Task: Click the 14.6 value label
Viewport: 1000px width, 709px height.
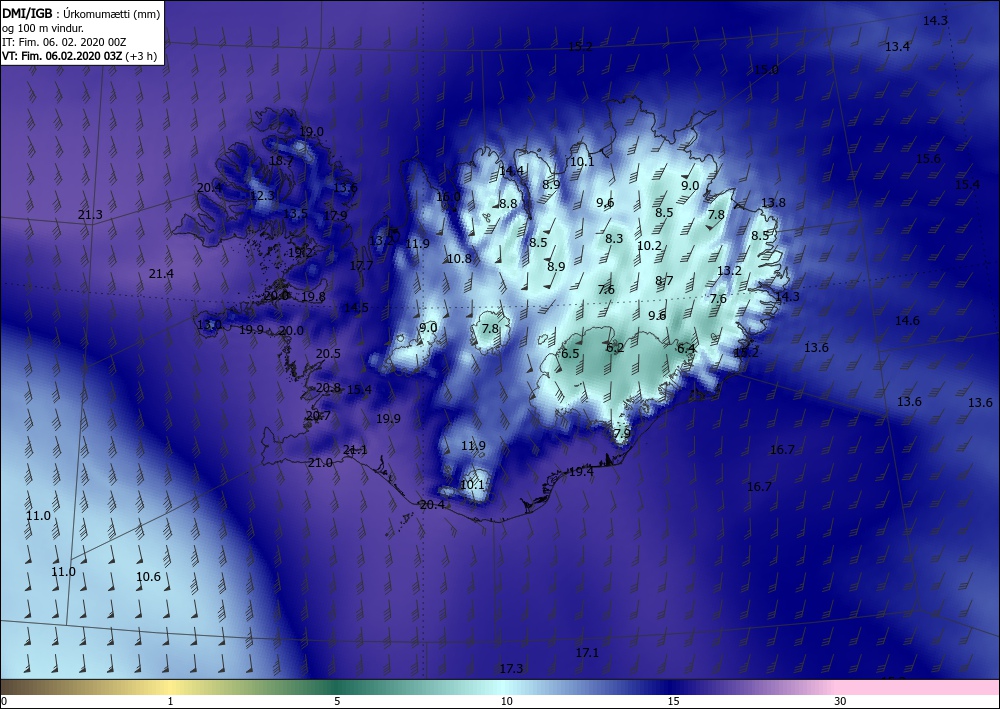Action: point(907,321)
